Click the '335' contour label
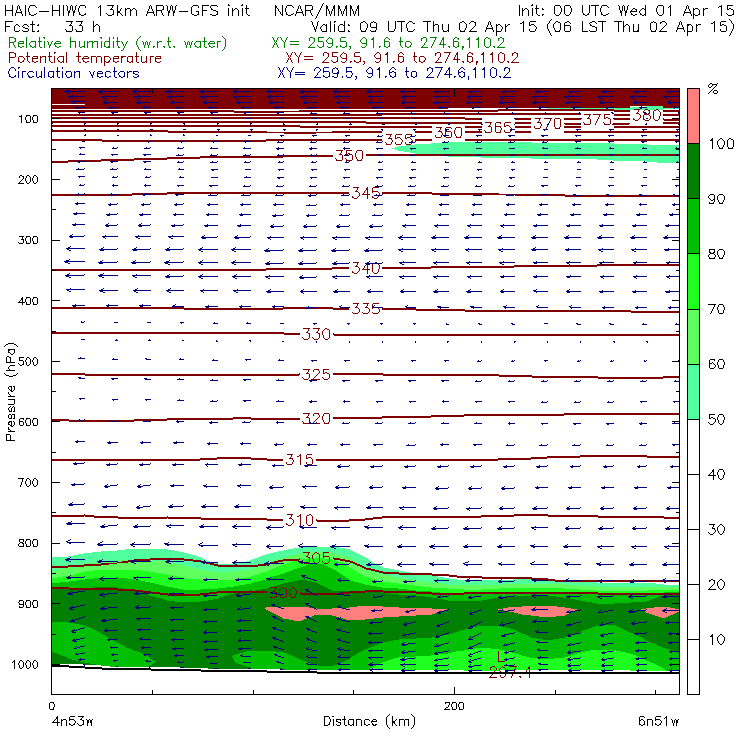The height and width of the screenshot is (740, 740). (366, 309)
